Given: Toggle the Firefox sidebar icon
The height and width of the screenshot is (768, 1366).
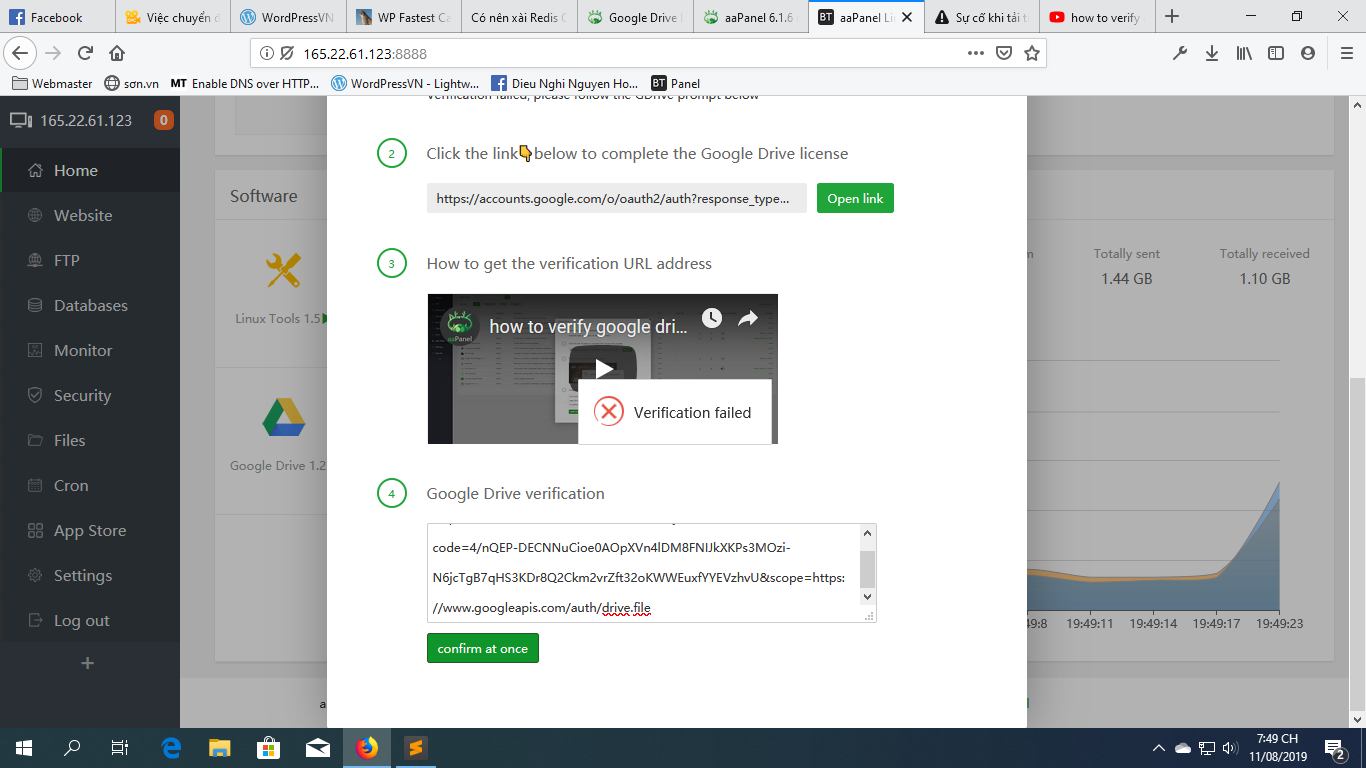Looking at the screenshot, I should tap(1276, 53).
